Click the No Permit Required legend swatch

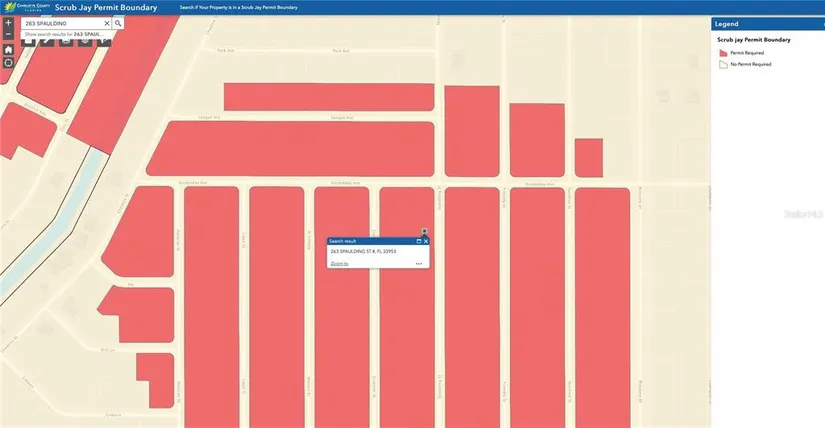point(723,65)
